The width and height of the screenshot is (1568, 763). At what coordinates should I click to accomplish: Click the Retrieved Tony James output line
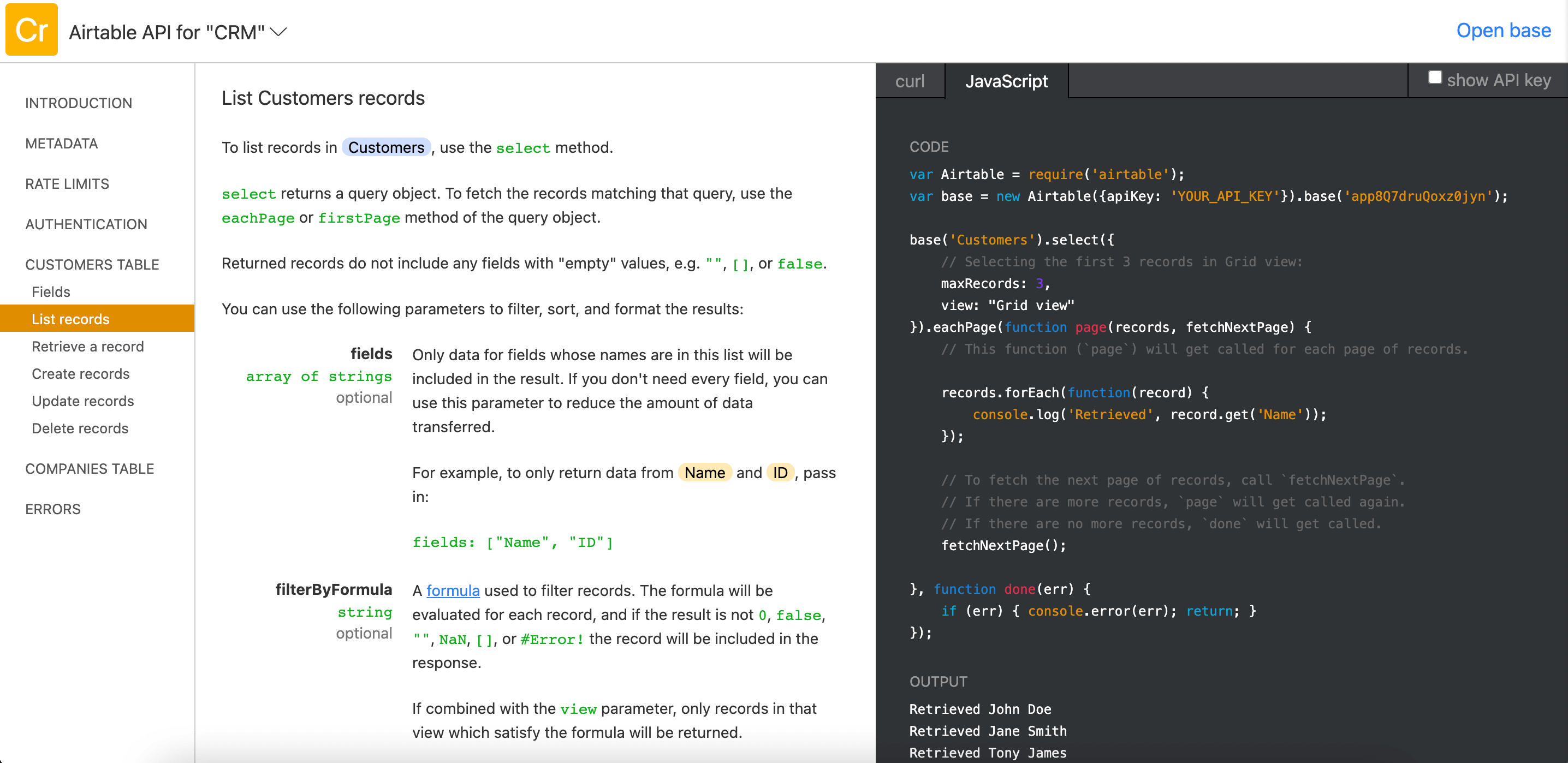point(988,753)
